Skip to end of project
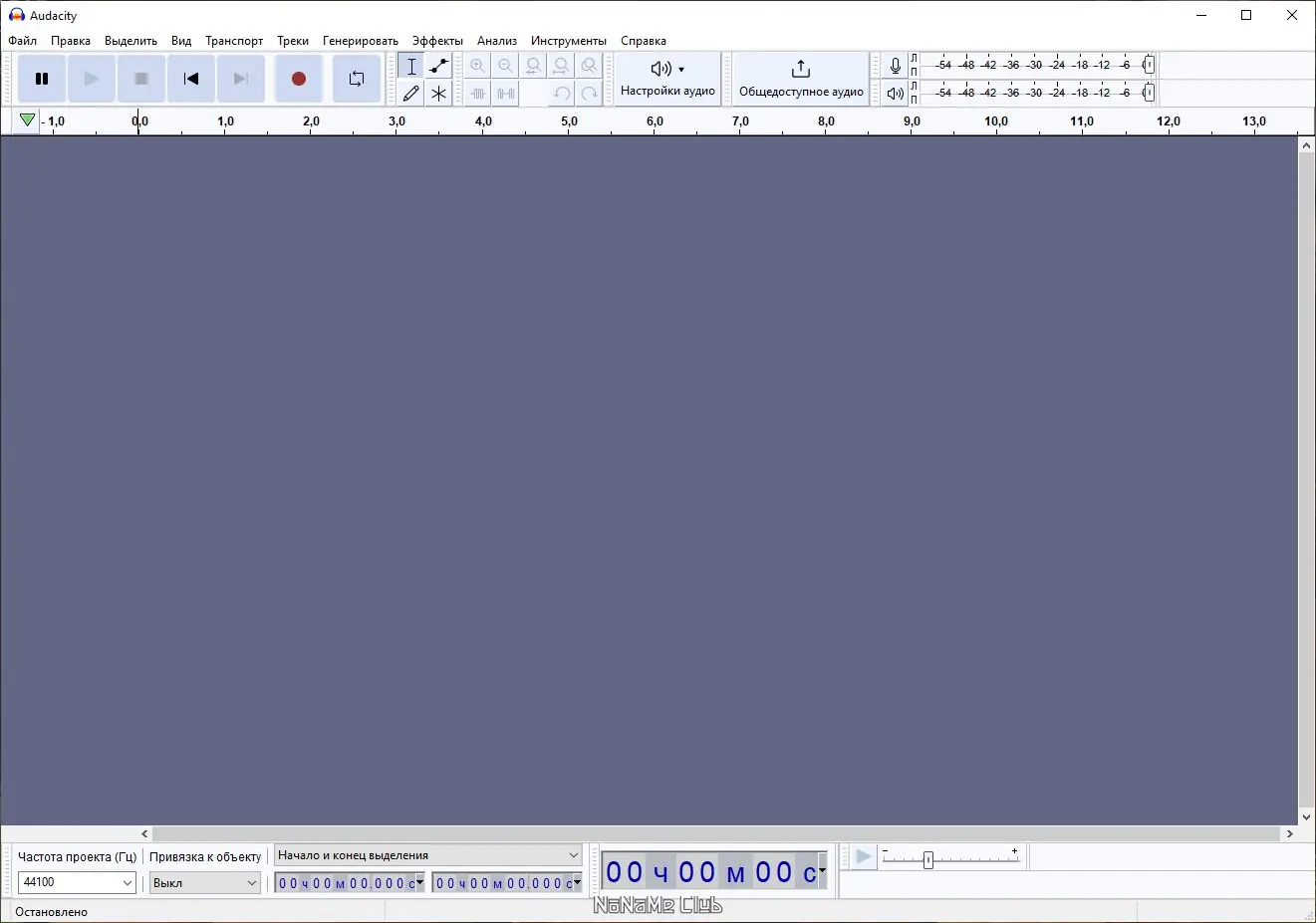This screenshot has width=1316, height=923. 241,79
